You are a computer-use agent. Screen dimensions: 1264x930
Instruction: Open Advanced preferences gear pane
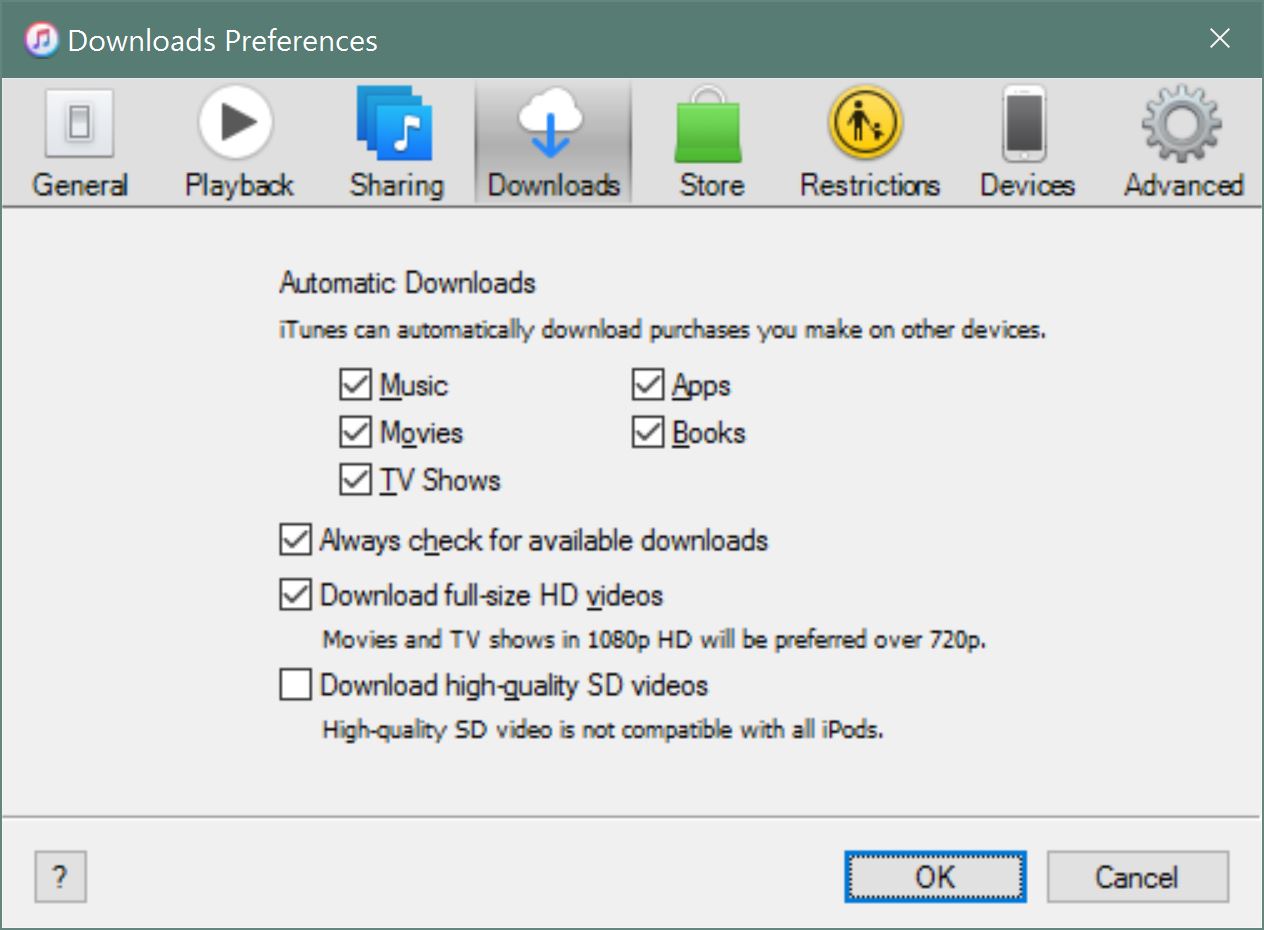1183,142
